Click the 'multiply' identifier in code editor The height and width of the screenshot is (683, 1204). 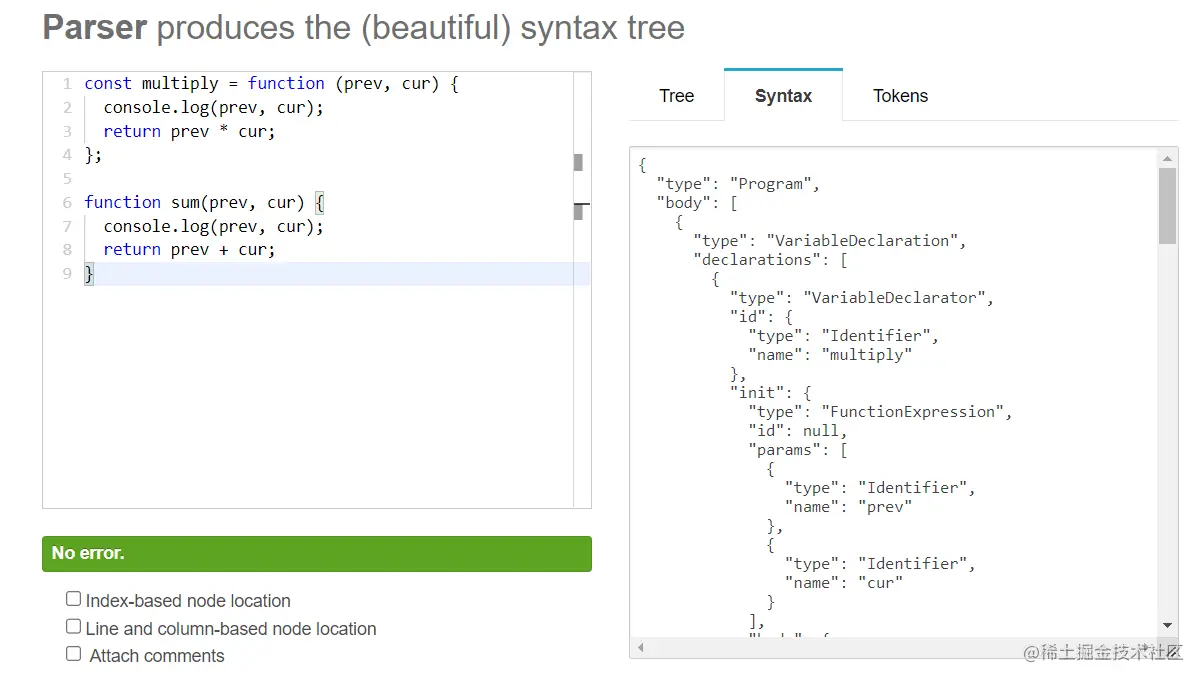coord(179,84)
